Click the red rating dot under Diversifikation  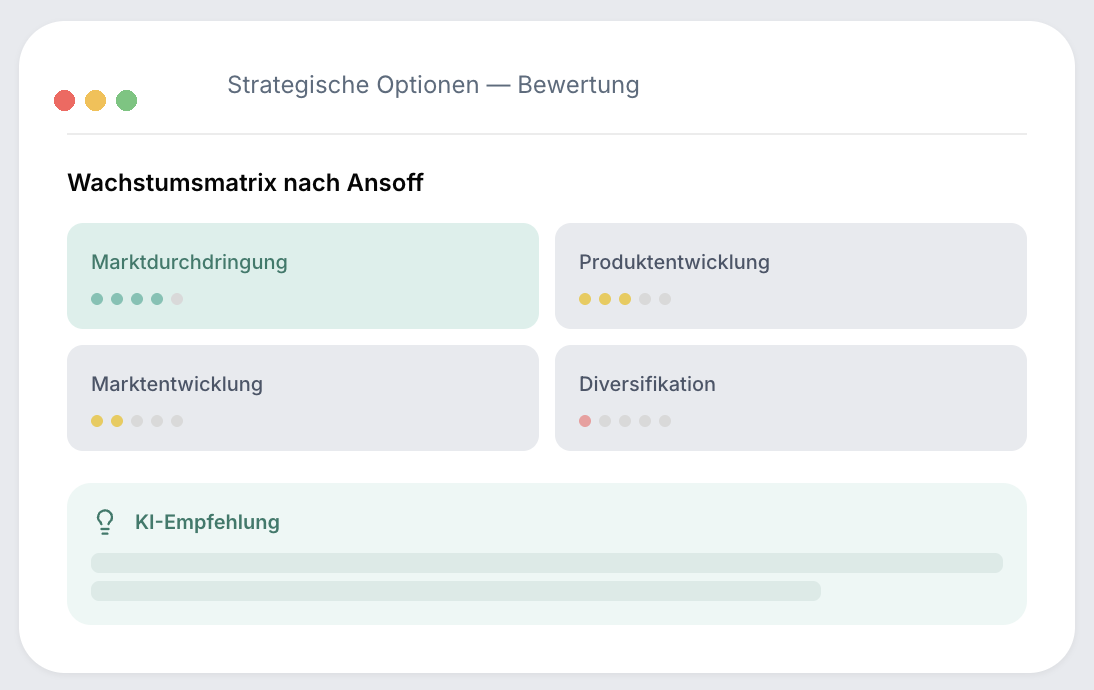click(x=585, y=421)
